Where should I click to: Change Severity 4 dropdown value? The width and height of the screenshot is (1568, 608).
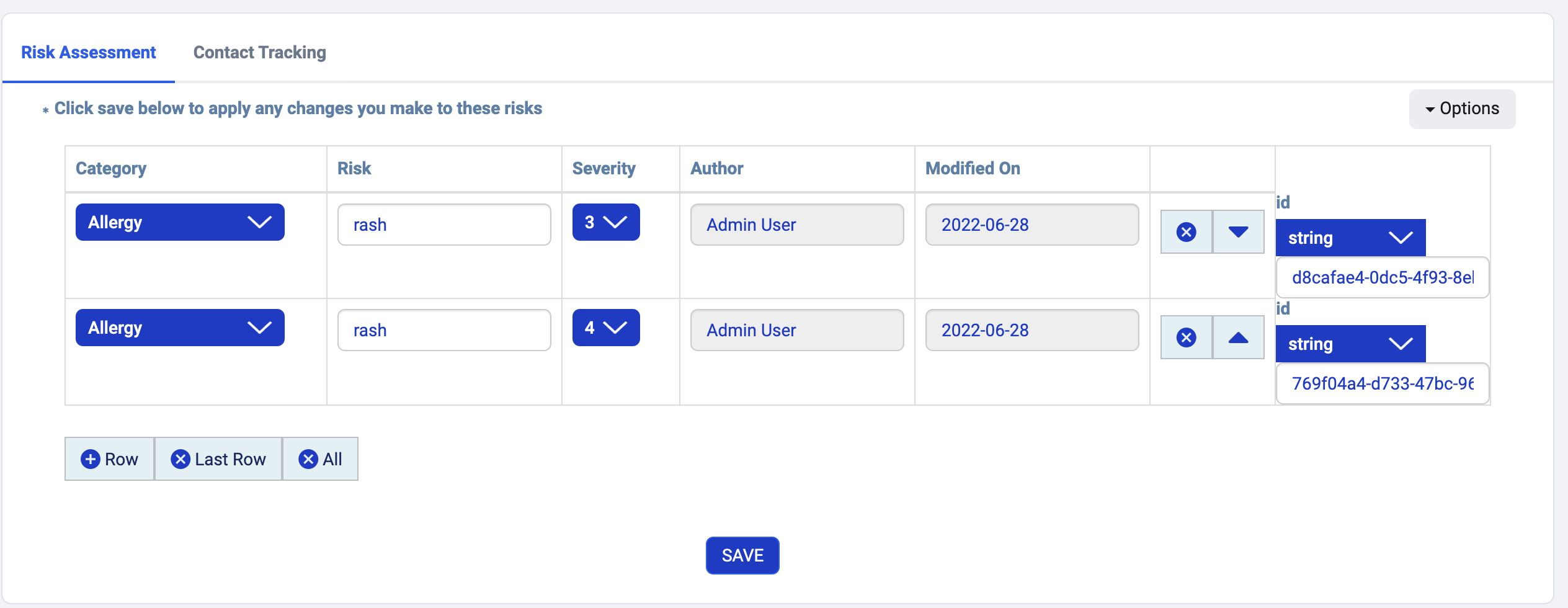606,328
